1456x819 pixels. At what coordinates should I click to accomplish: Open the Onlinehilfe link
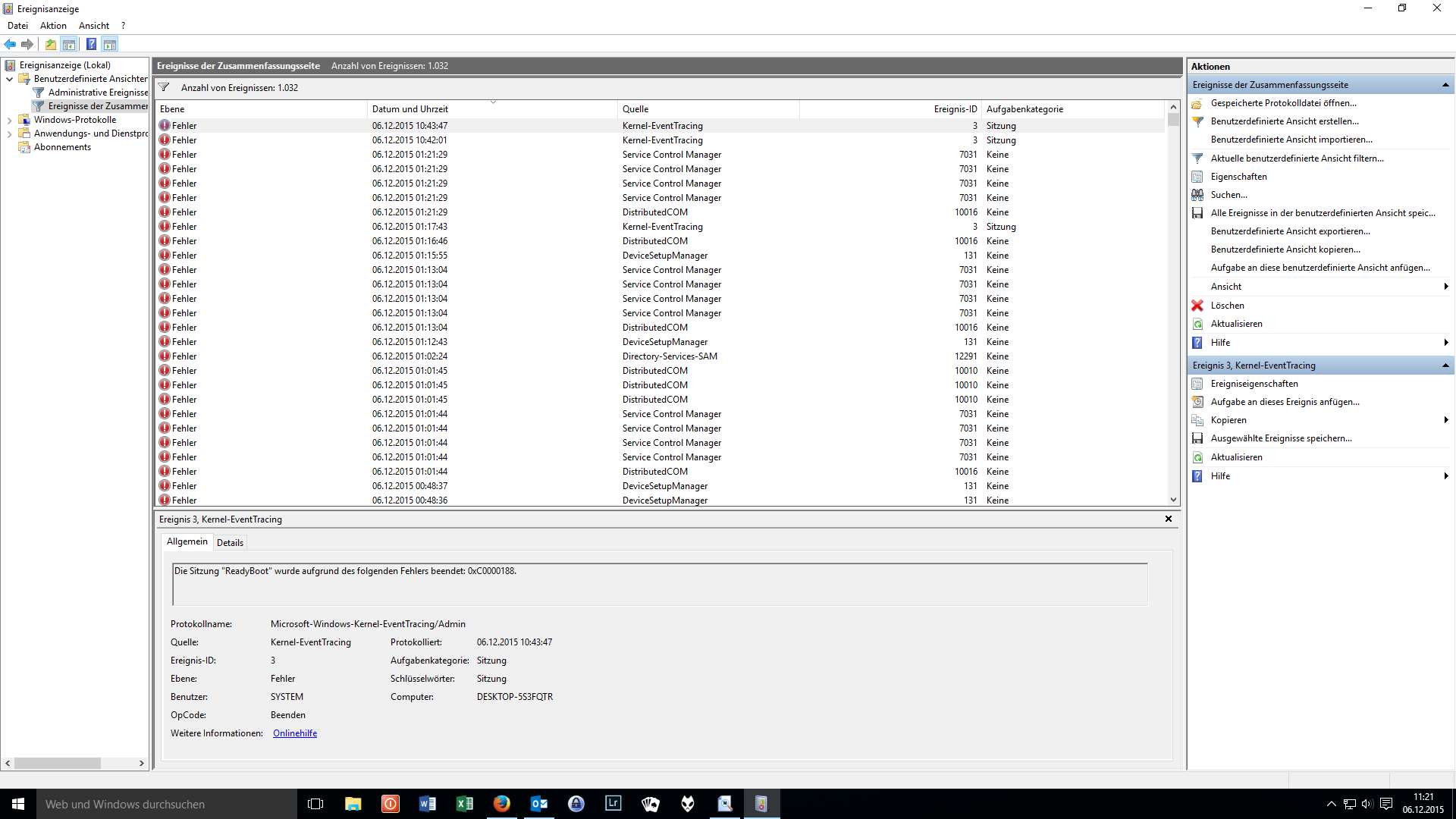click(x=295, y=733)
